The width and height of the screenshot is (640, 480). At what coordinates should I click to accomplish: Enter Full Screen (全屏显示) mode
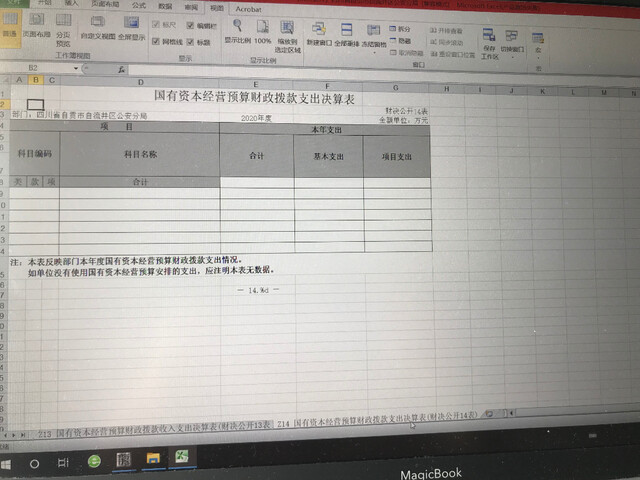coord(131,28)
